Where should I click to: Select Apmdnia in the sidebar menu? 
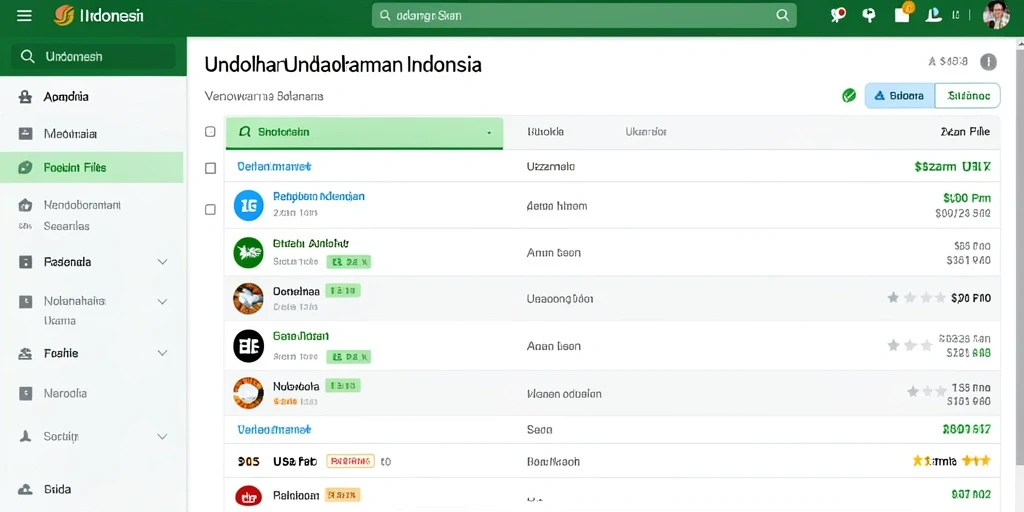66,97
